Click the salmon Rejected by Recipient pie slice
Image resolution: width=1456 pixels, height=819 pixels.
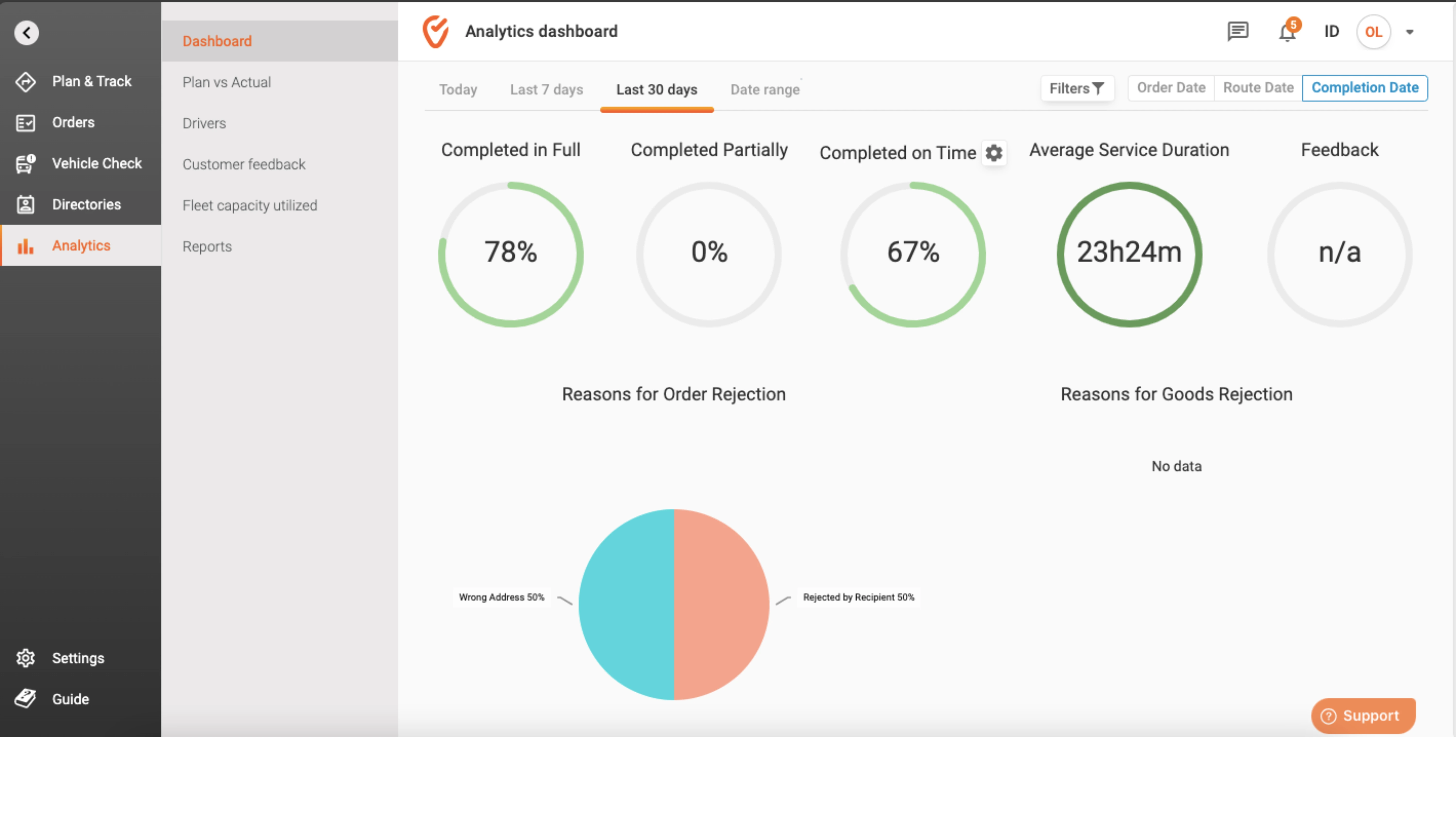pyautogui.click(x=722, y=605)
